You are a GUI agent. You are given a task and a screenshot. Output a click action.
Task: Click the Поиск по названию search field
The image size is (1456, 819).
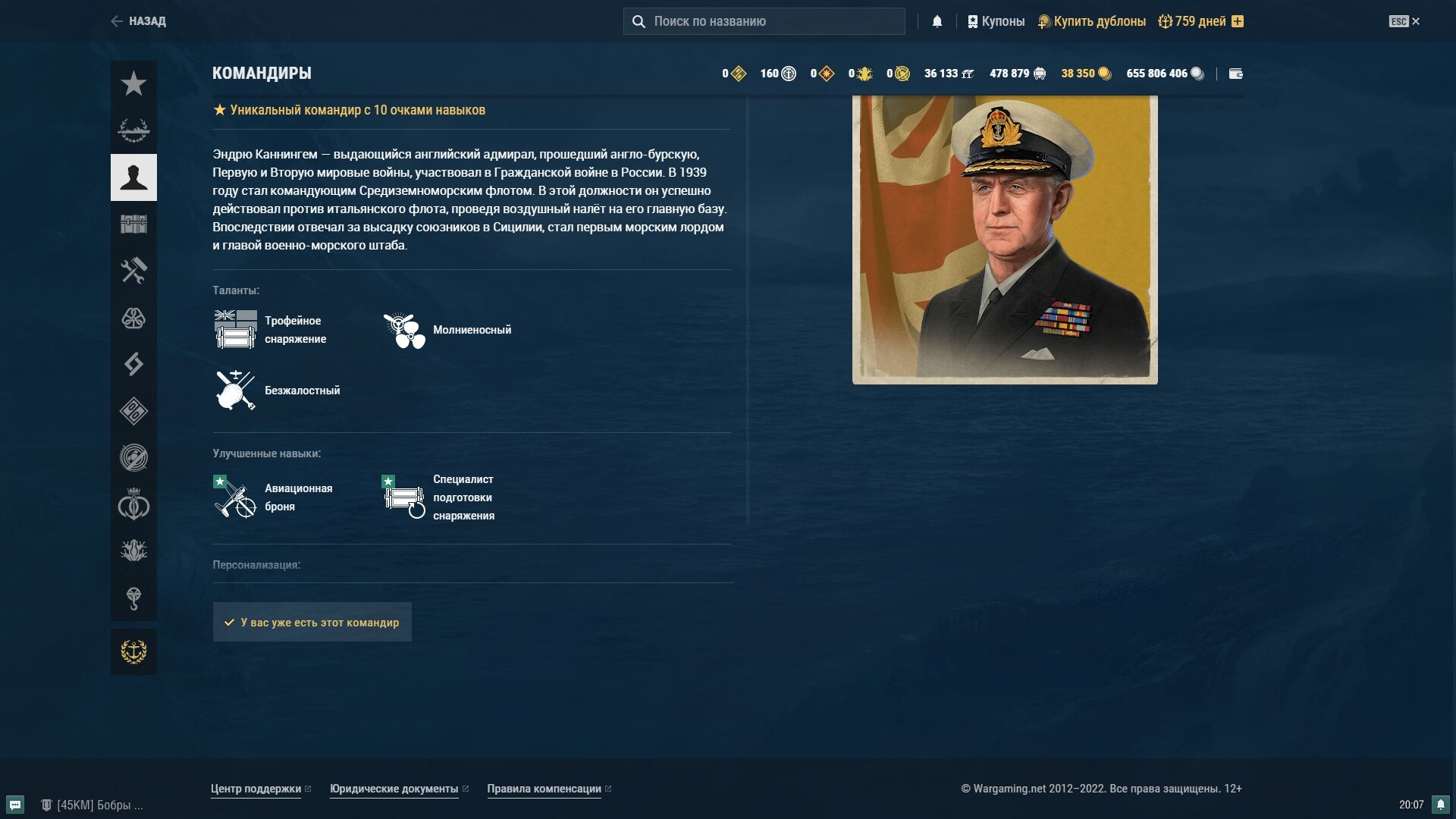[764, 21]
